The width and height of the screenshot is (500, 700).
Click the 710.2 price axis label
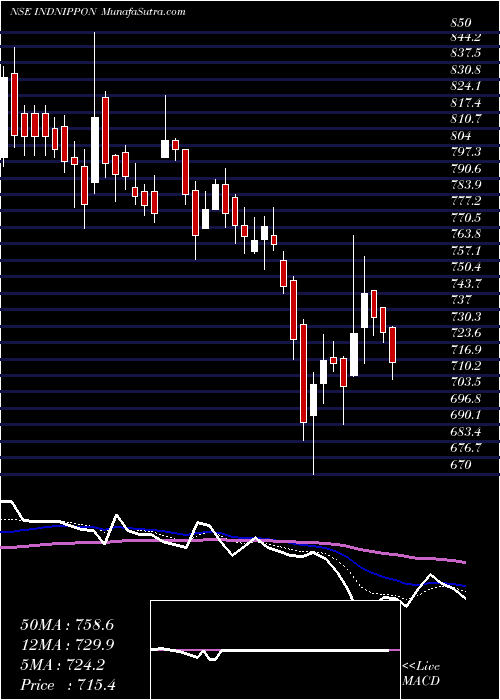click(x=466, y=367)
